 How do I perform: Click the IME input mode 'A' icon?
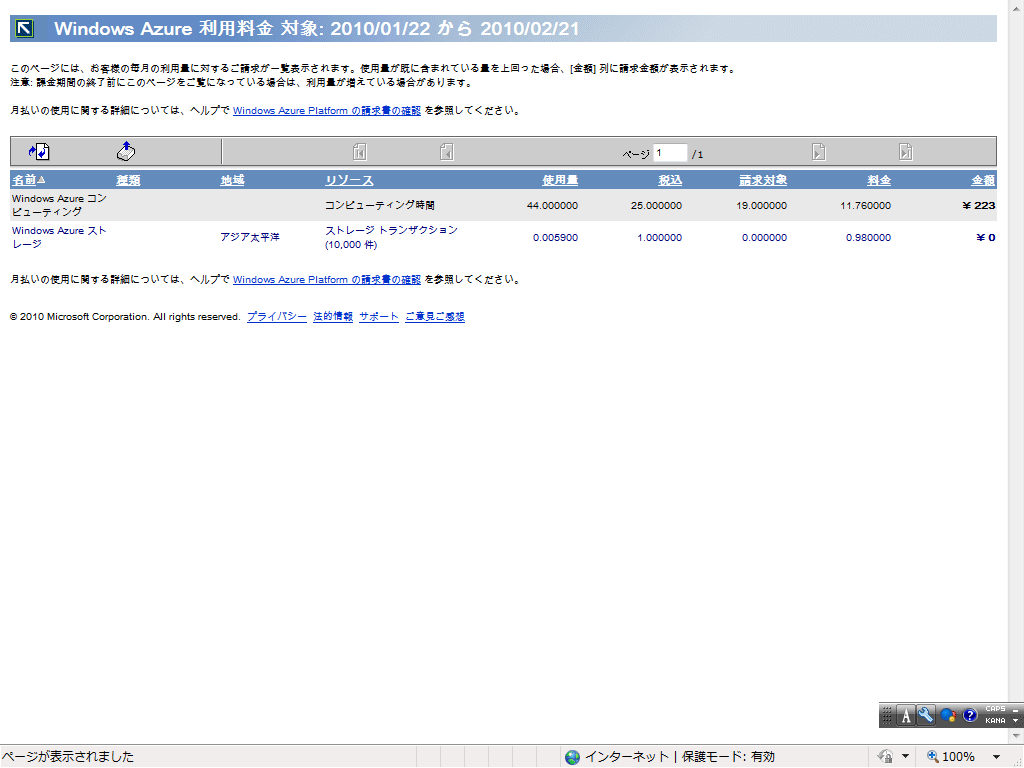click(905, 716)
